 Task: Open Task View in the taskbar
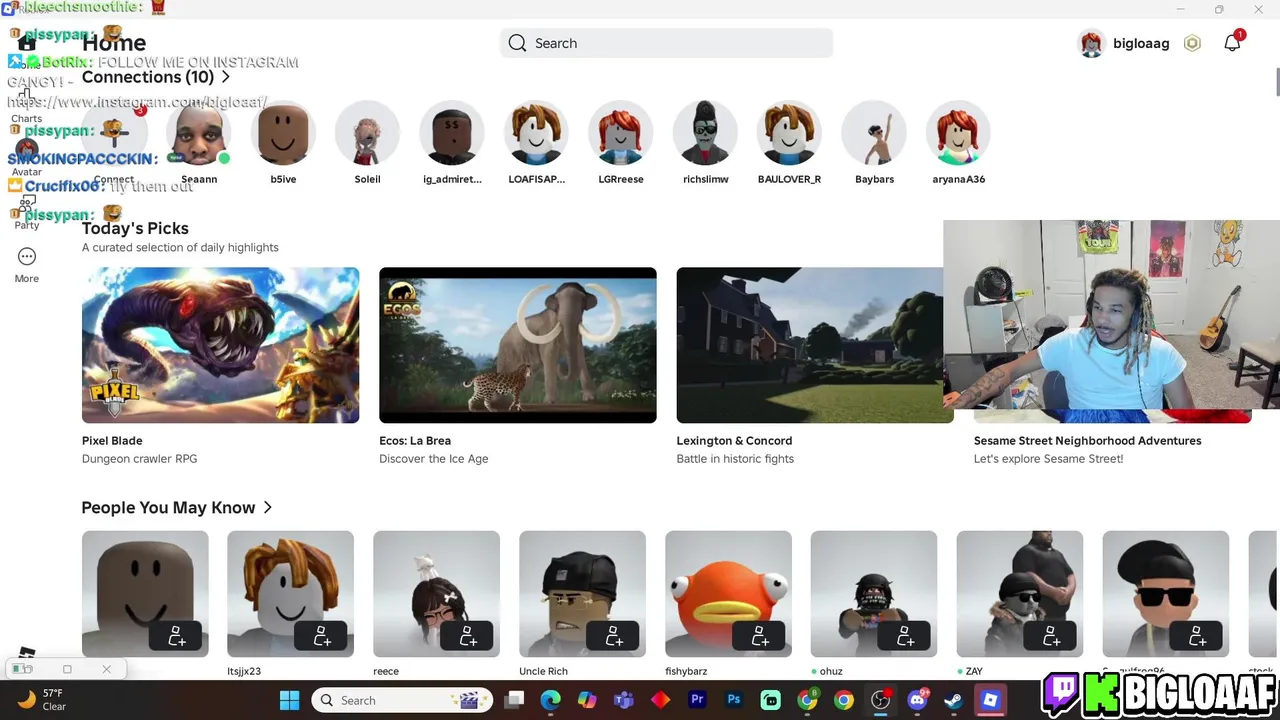pos(514,700)
